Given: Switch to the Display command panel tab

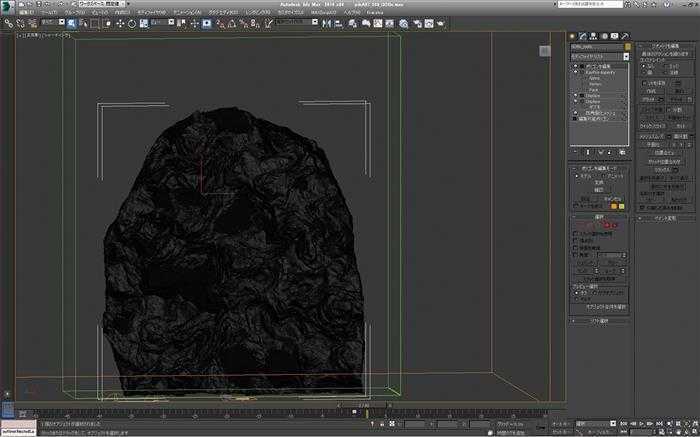Looking at the screenshot, I should [615, 36].
